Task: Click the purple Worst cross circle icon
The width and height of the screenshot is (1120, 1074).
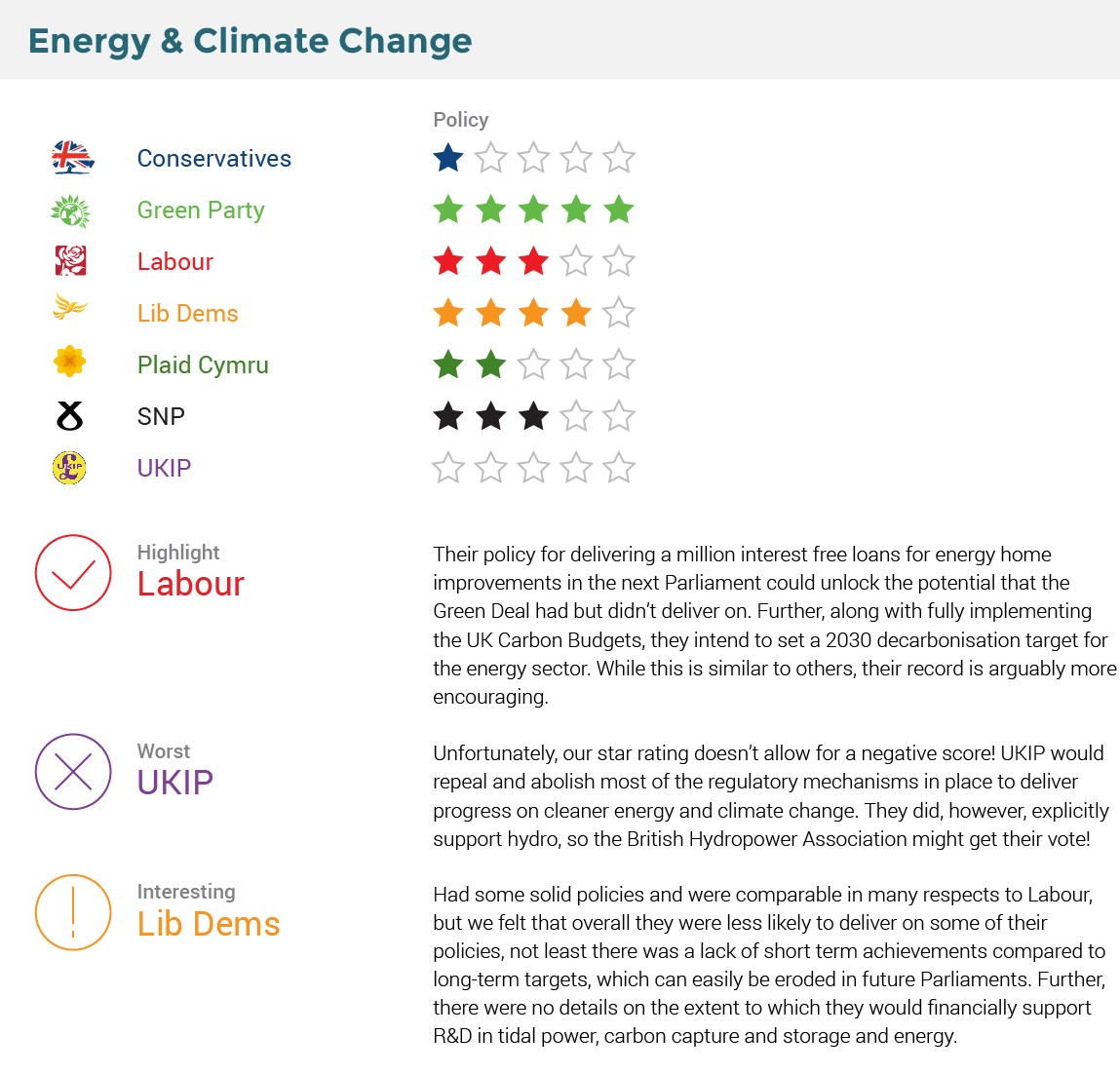Action: pyautogui.click(x=73, y=772)
